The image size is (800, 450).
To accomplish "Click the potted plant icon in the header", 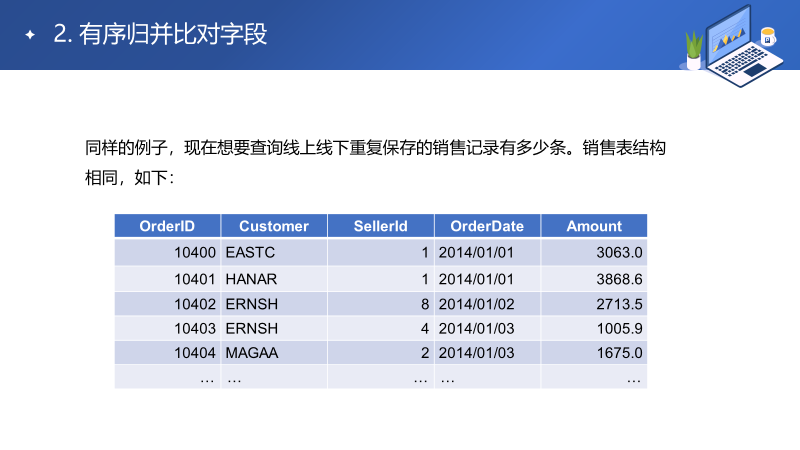I will pyautogui.click(x=693, y=48).
